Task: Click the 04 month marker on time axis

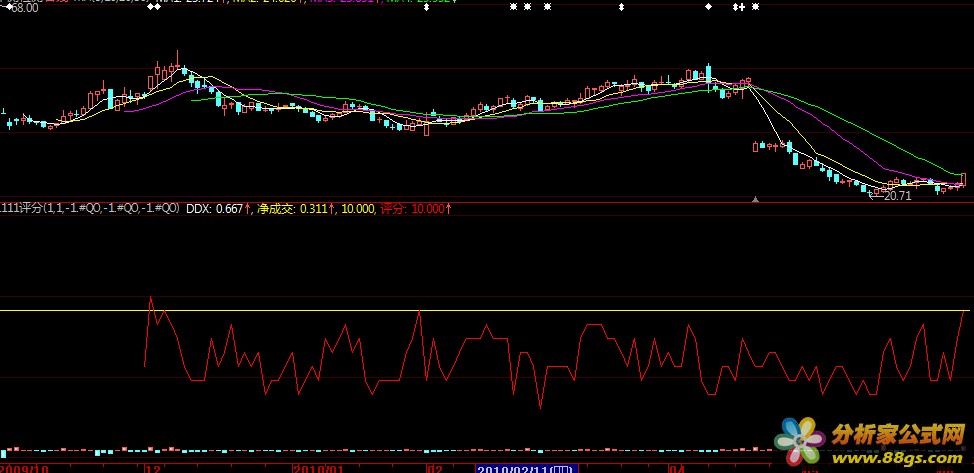Action: [677, 467]
